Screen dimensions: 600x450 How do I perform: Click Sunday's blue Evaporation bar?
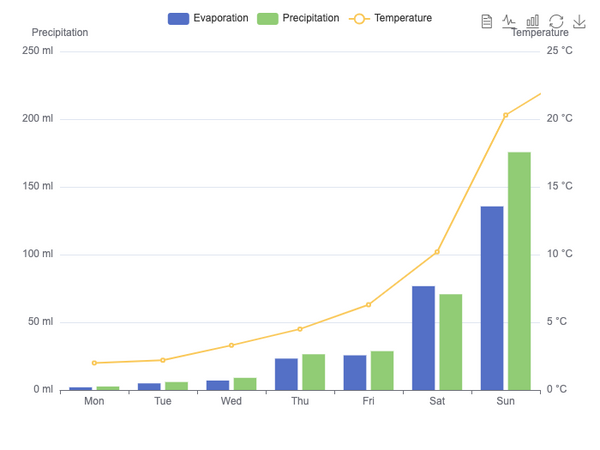(x=492, y=298)
